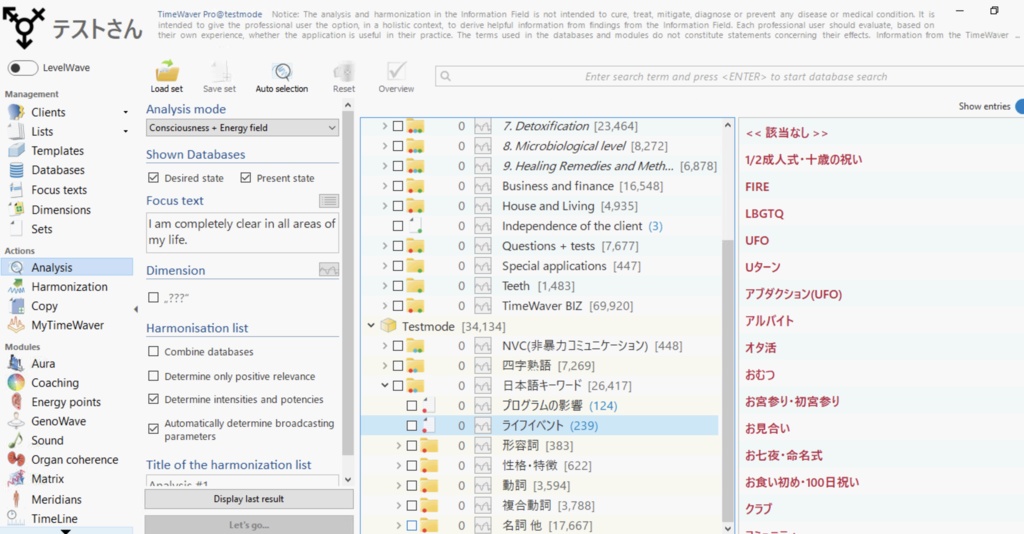Open the Energy points module
The image size is (1024, 534).
click(66, 402)
